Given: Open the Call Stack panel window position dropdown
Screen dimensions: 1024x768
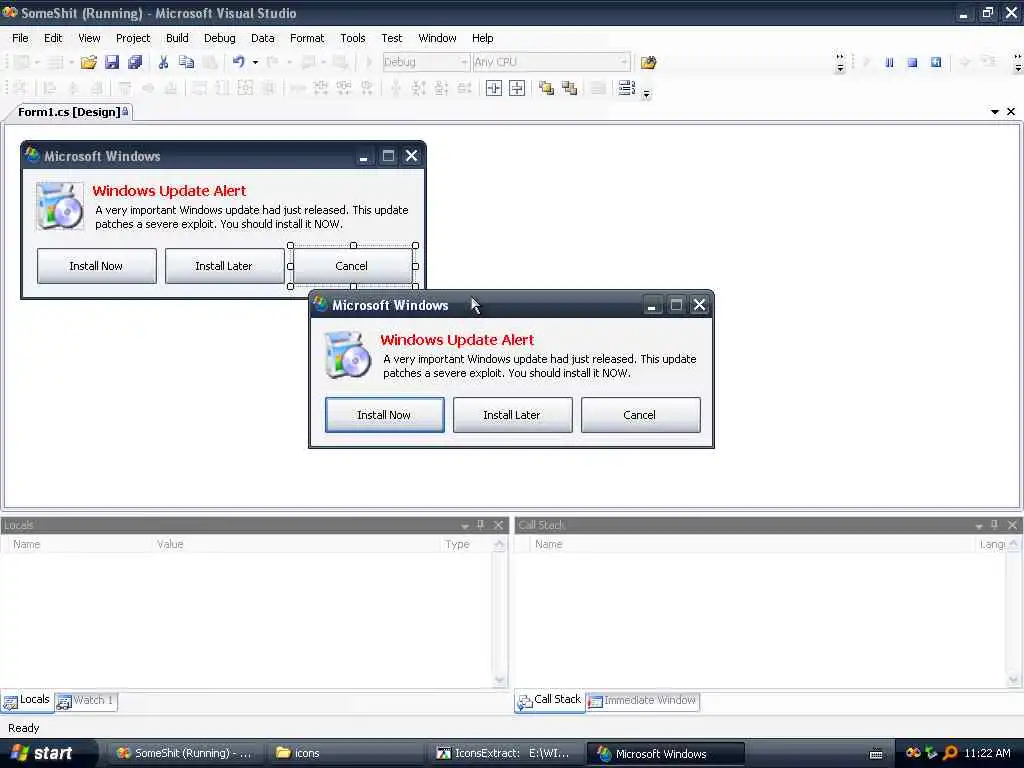Looking at the screenshot, I should pyautogui.click(x=978, y=525).
